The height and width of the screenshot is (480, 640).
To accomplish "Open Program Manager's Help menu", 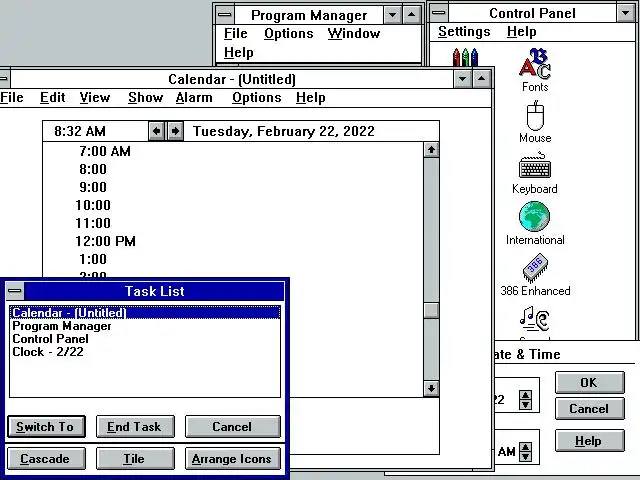I will tap(239, 52).
